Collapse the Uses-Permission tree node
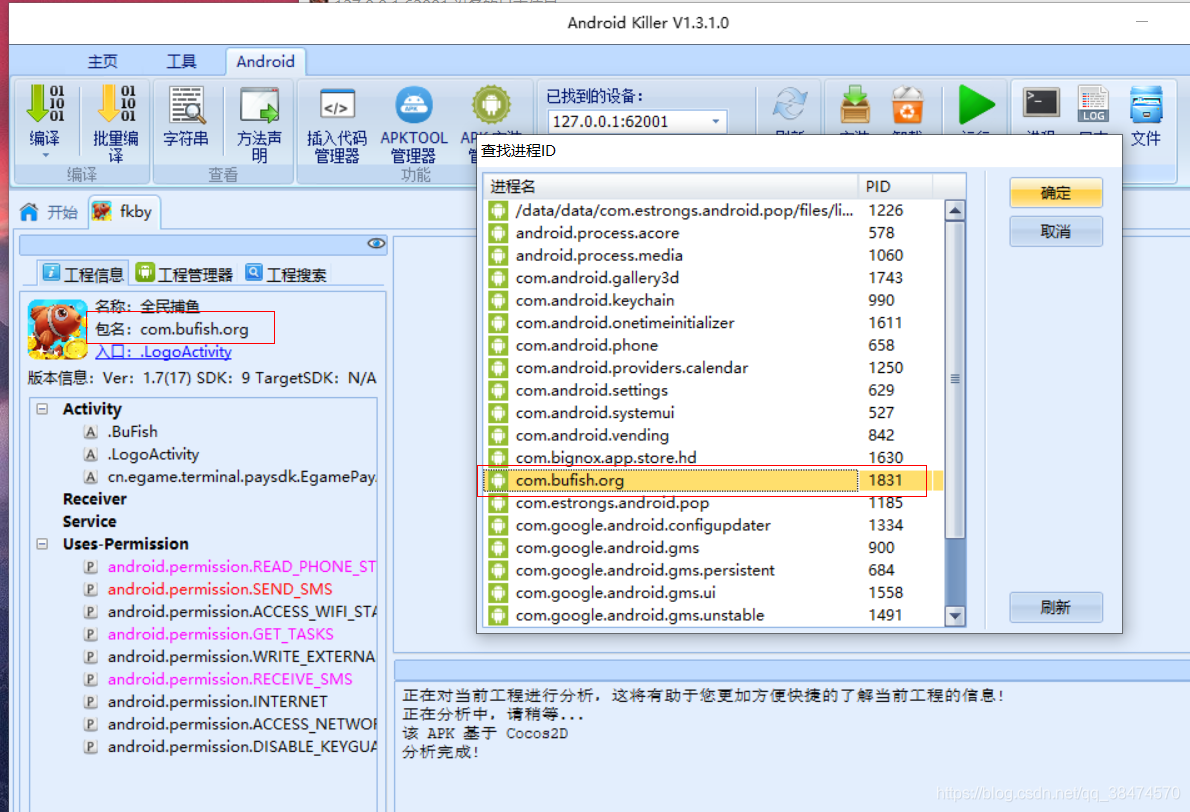This screenshot has width=1190, height=812. point(42,544)
